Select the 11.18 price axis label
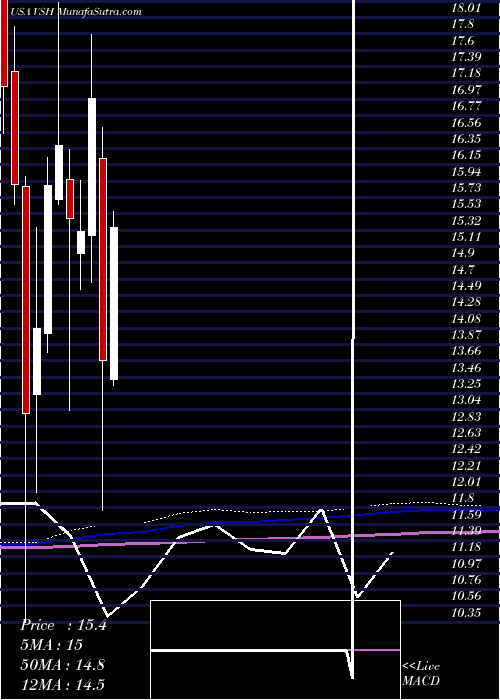500x700 pixels. [466, 547]
